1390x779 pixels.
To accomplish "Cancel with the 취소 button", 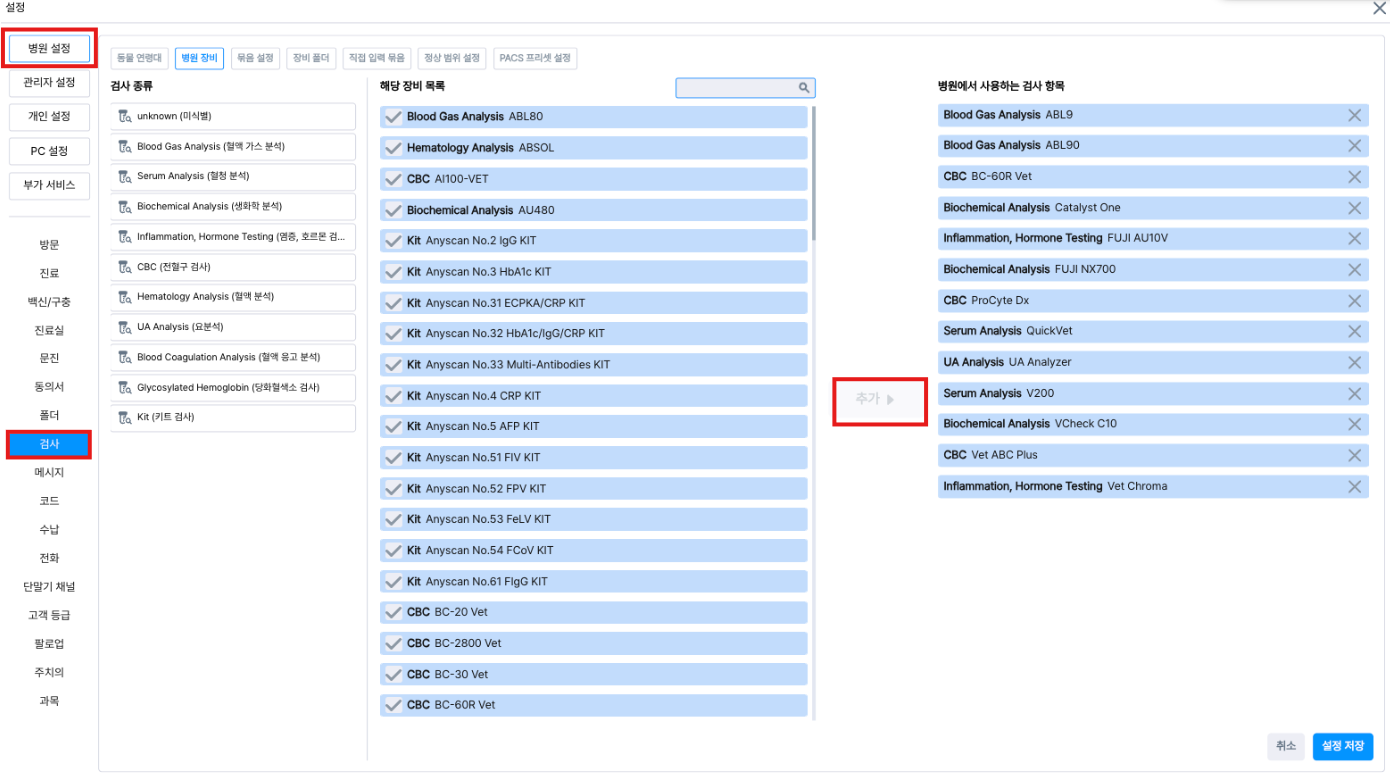I will [x=1286, y=746].
